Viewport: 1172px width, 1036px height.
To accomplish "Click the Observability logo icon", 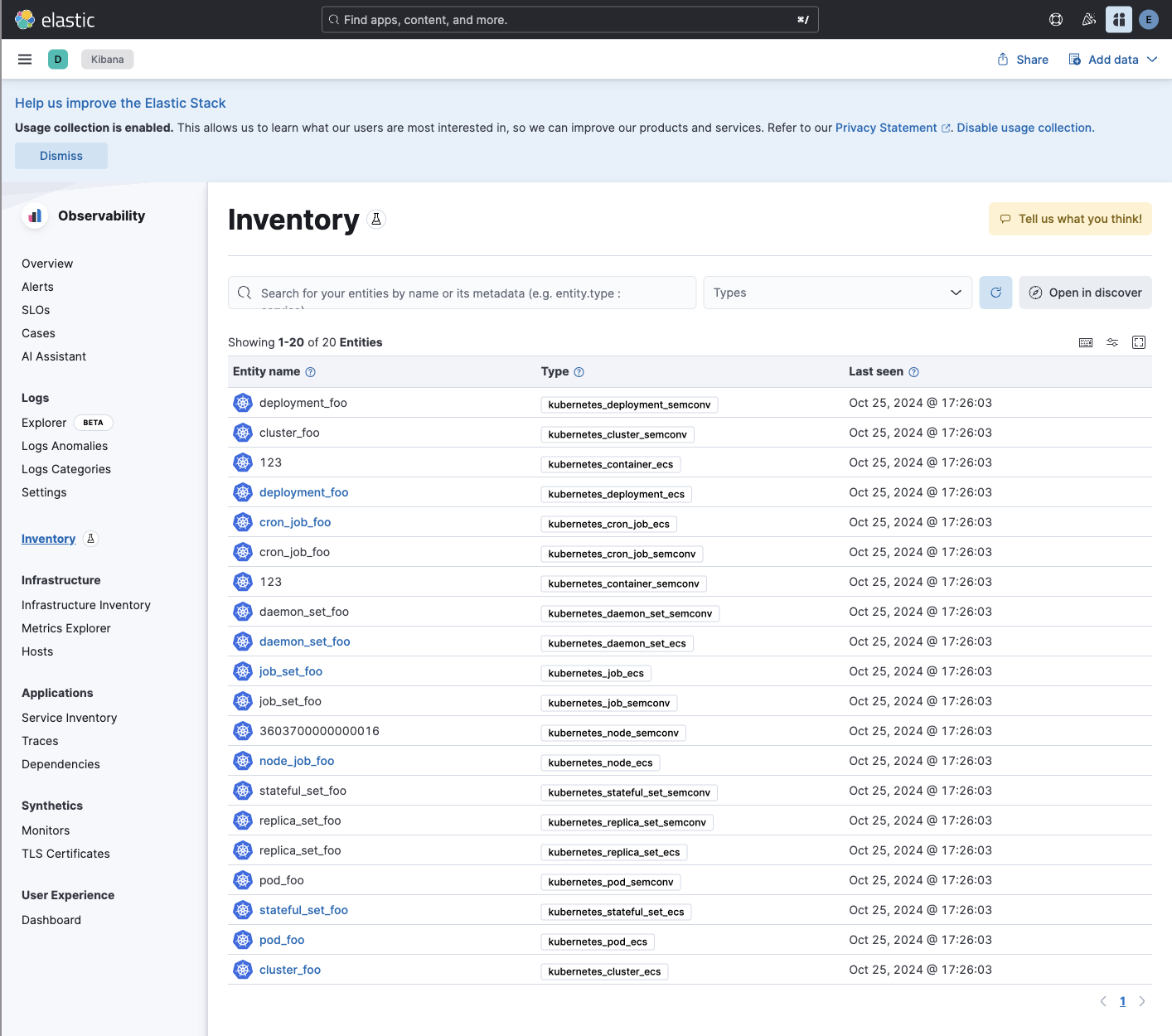I will click(35, 216).
